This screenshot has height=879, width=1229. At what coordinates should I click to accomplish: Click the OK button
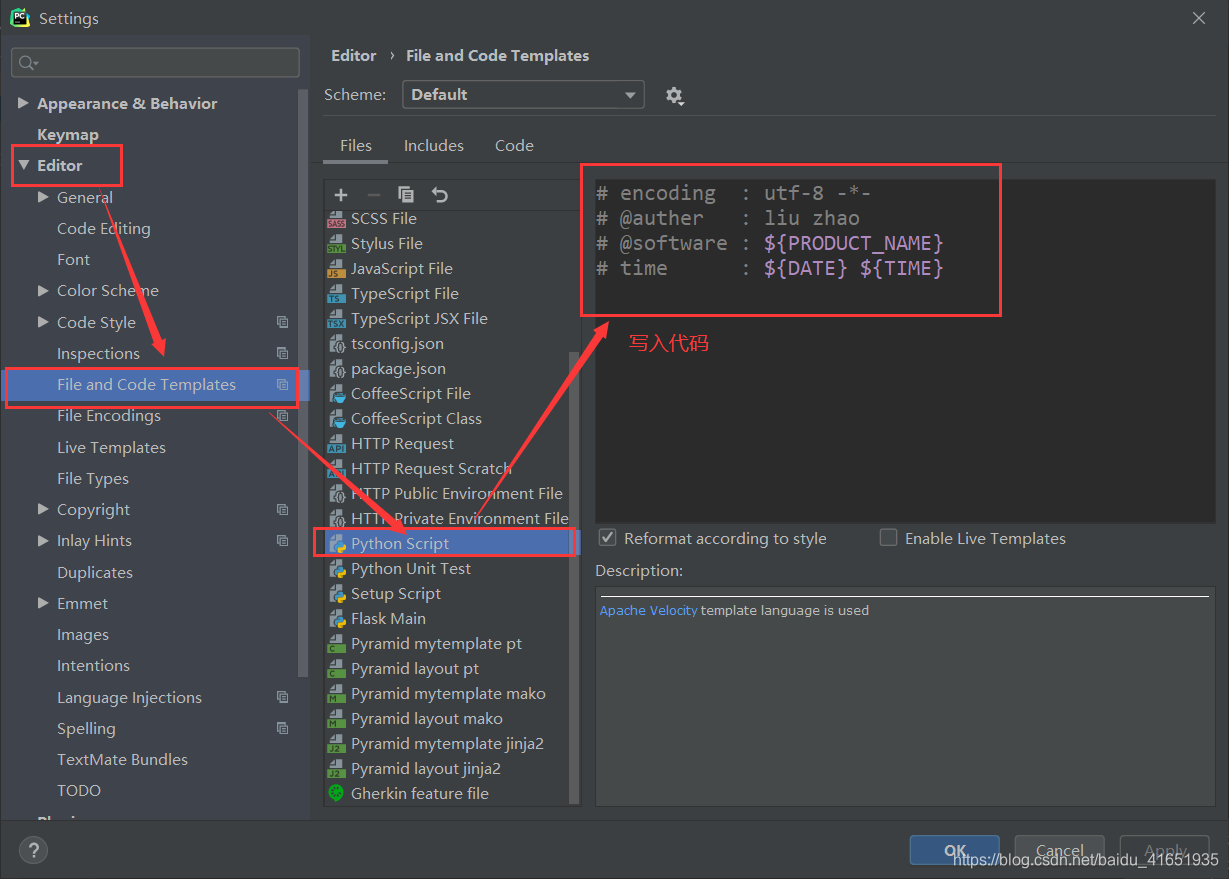point(955,850)
